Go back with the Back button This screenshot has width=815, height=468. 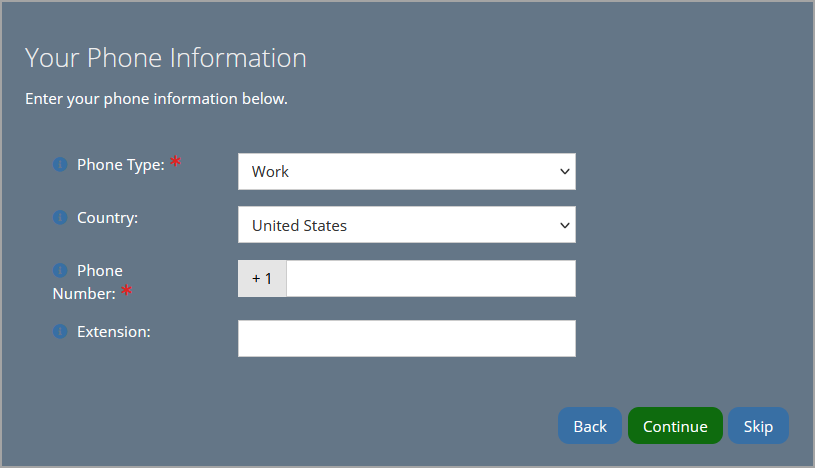pyautogui.click(x=590, y=426)
